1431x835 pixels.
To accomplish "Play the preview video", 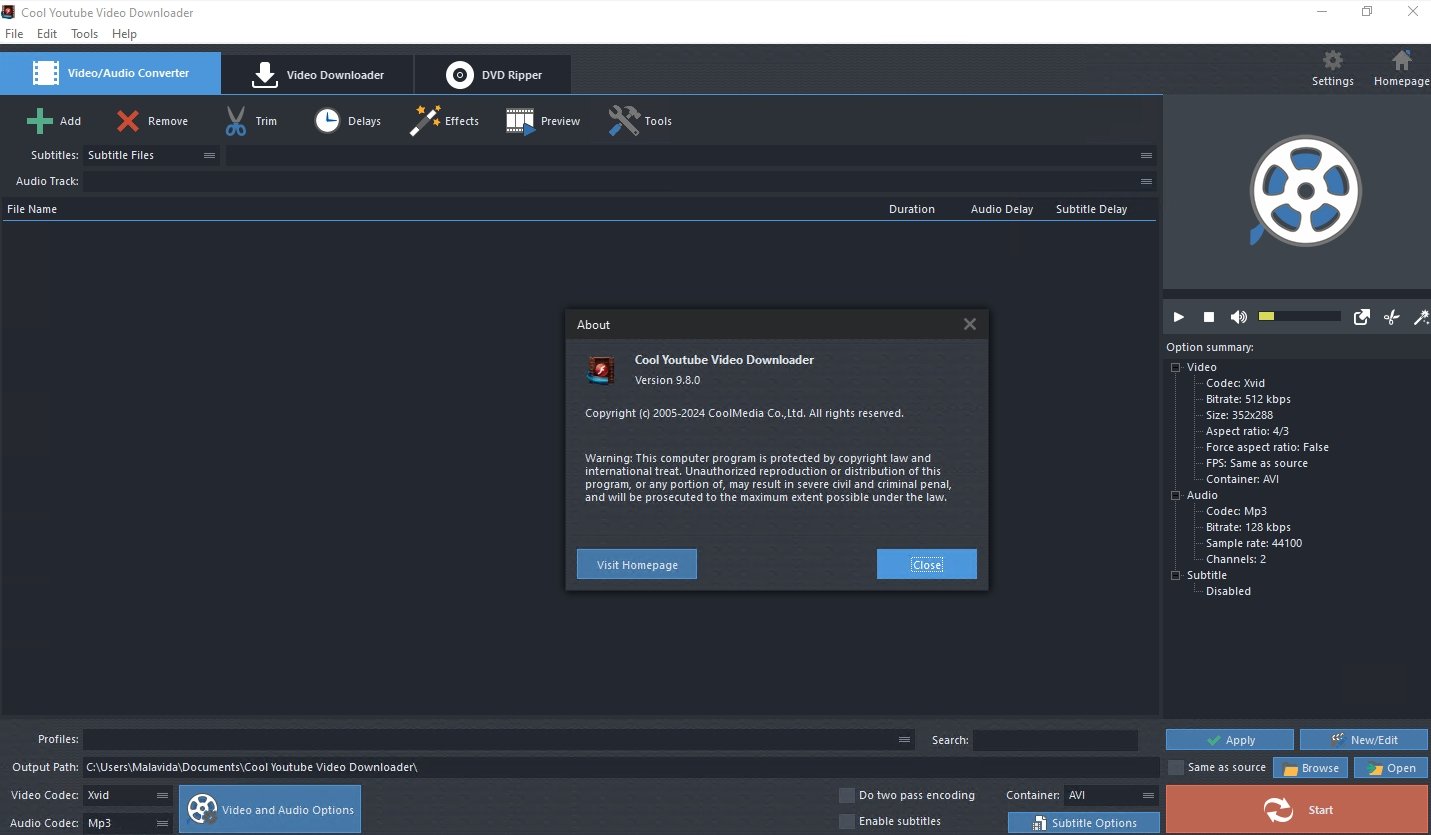I will (x=1179, y=317).
